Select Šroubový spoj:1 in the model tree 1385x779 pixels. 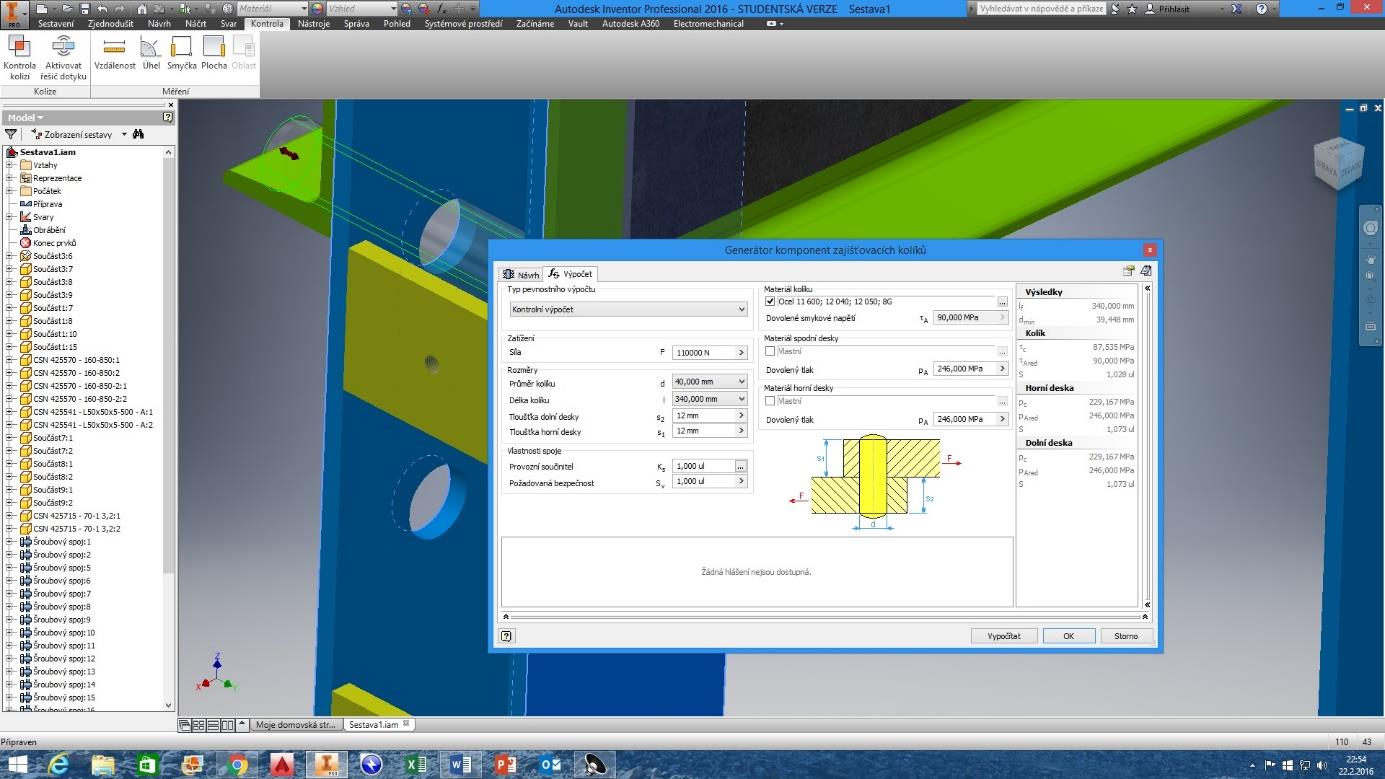pos(61,542)
